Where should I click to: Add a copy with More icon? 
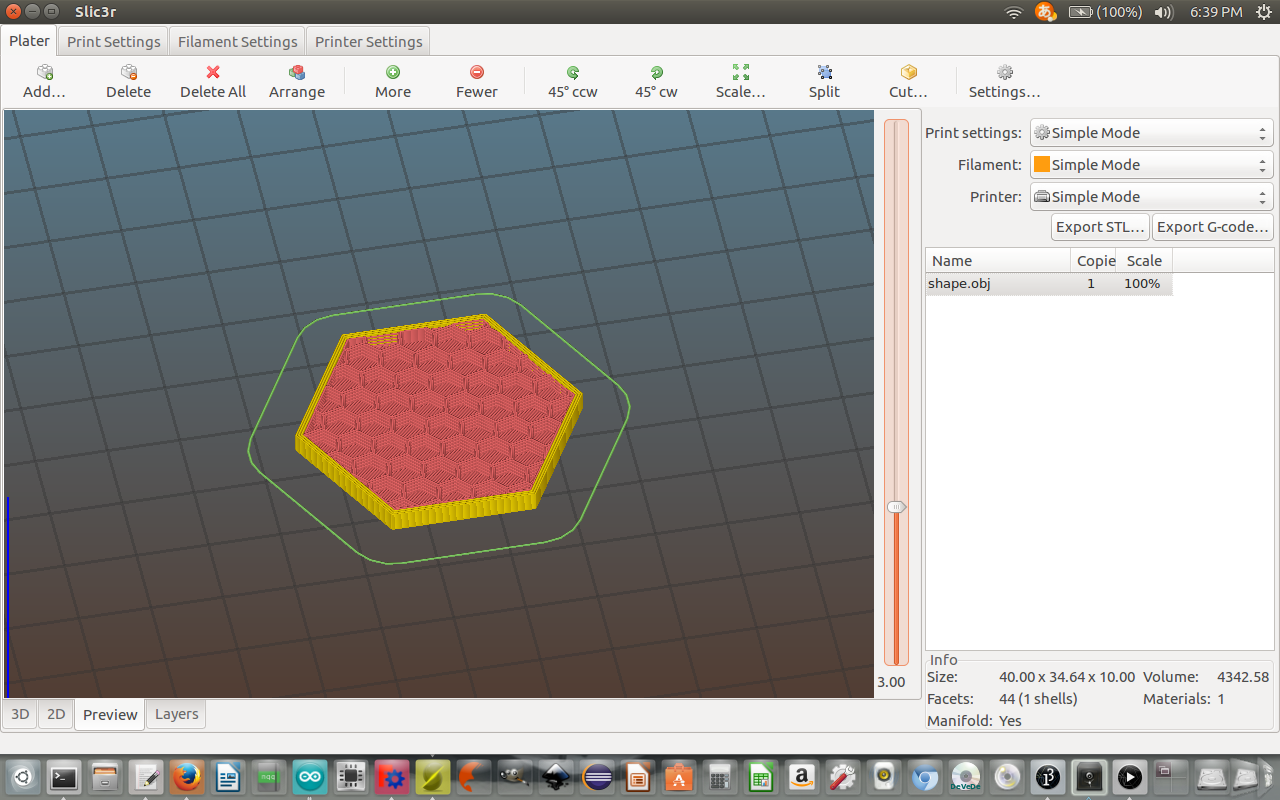pos(393,73)
